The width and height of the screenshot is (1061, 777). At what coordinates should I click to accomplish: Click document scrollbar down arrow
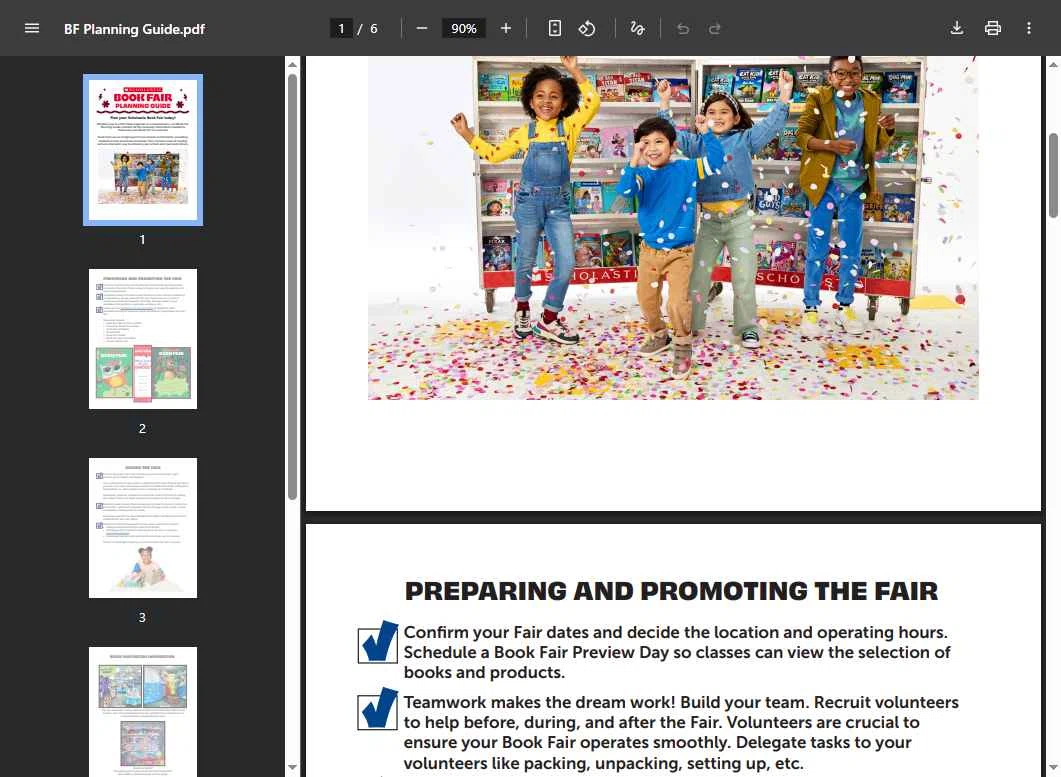click(1053, 768)
